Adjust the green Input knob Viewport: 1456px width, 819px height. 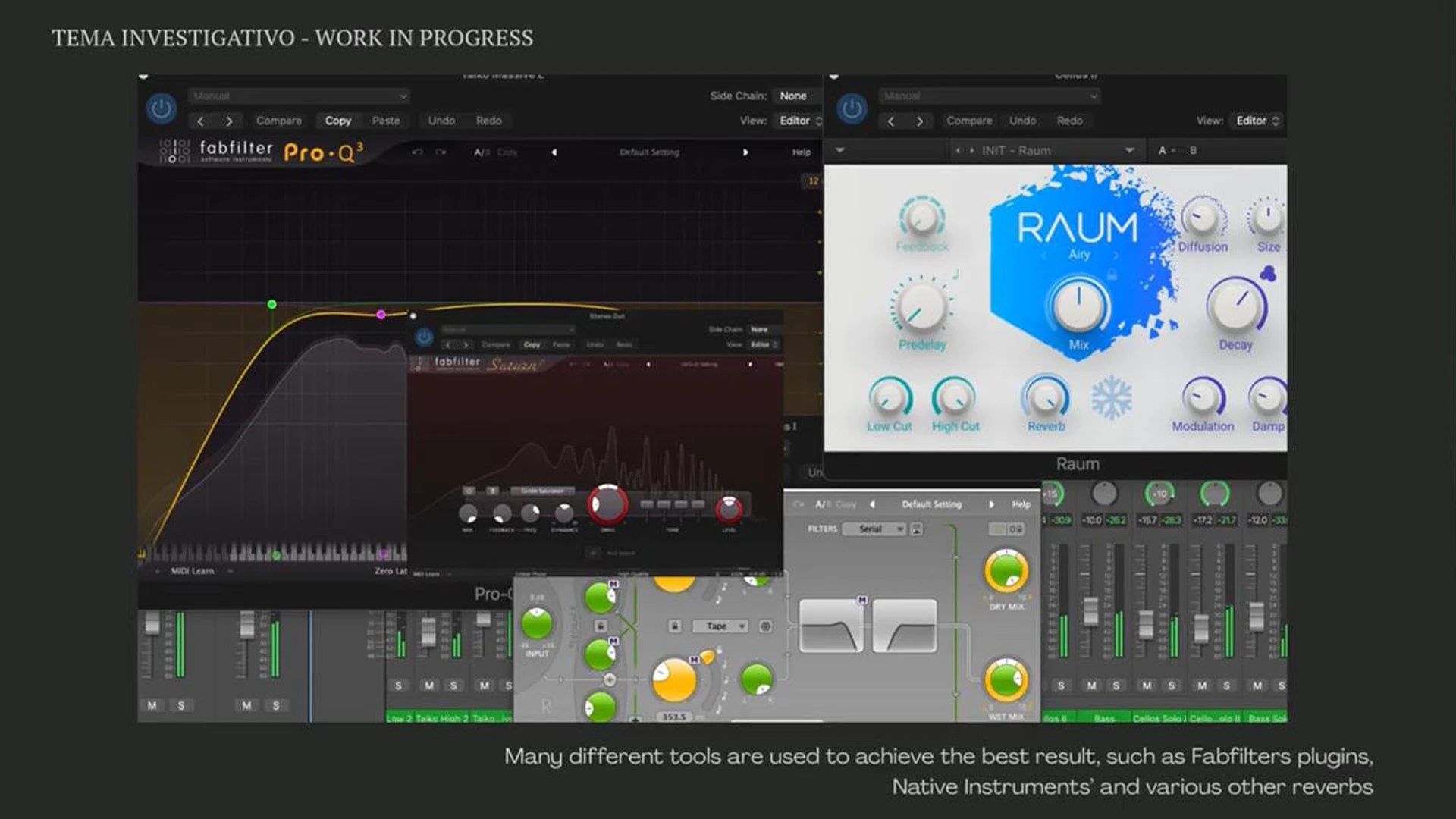click(x=537, y=623)
